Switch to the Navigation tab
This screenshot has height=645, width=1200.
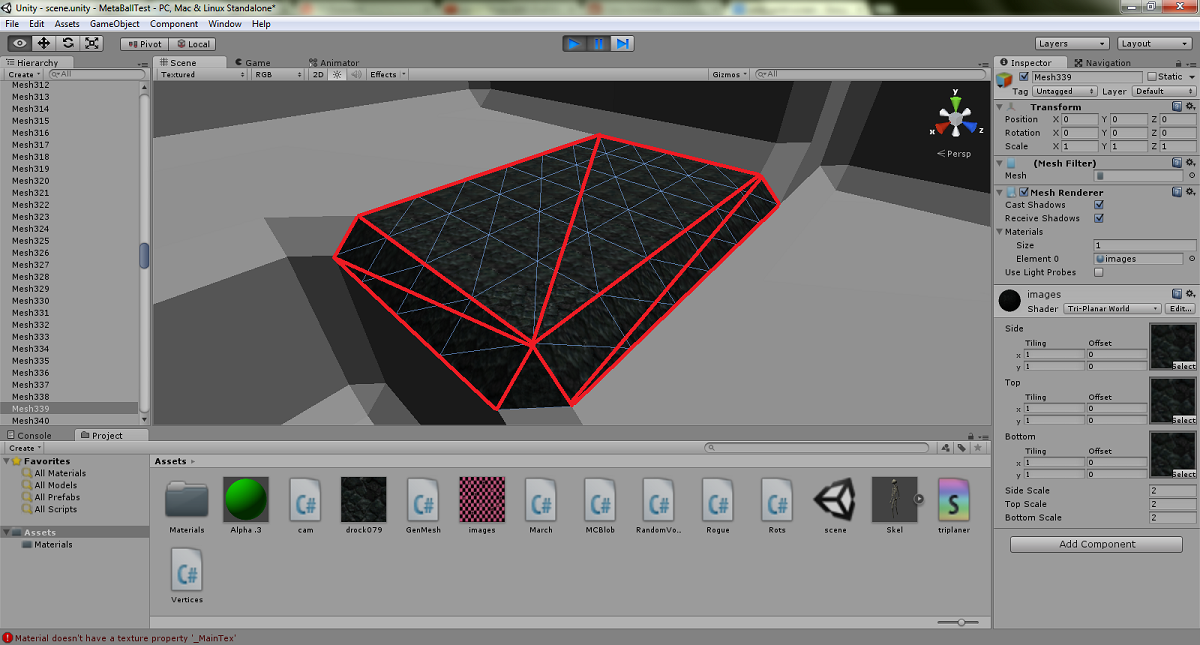tap(1102, 62)
